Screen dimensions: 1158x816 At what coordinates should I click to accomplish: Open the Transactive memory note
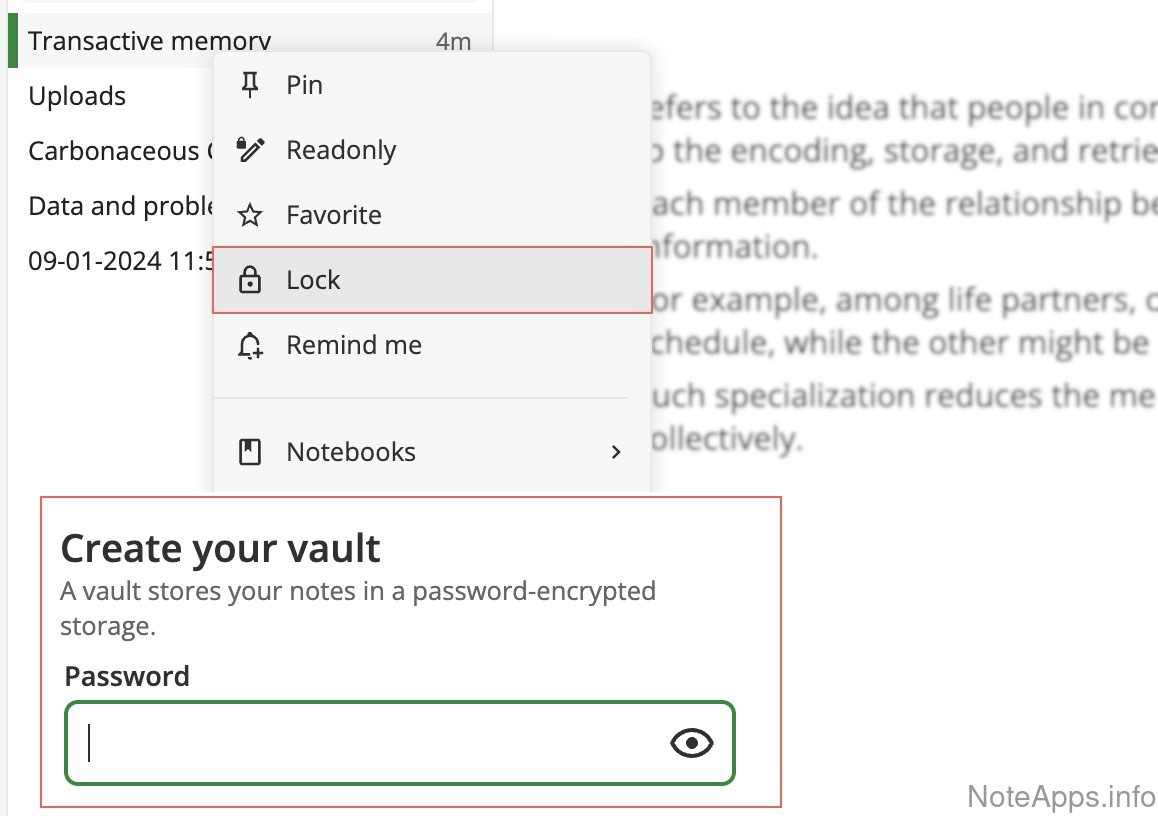pyautogui.click(x=150, y=41)
